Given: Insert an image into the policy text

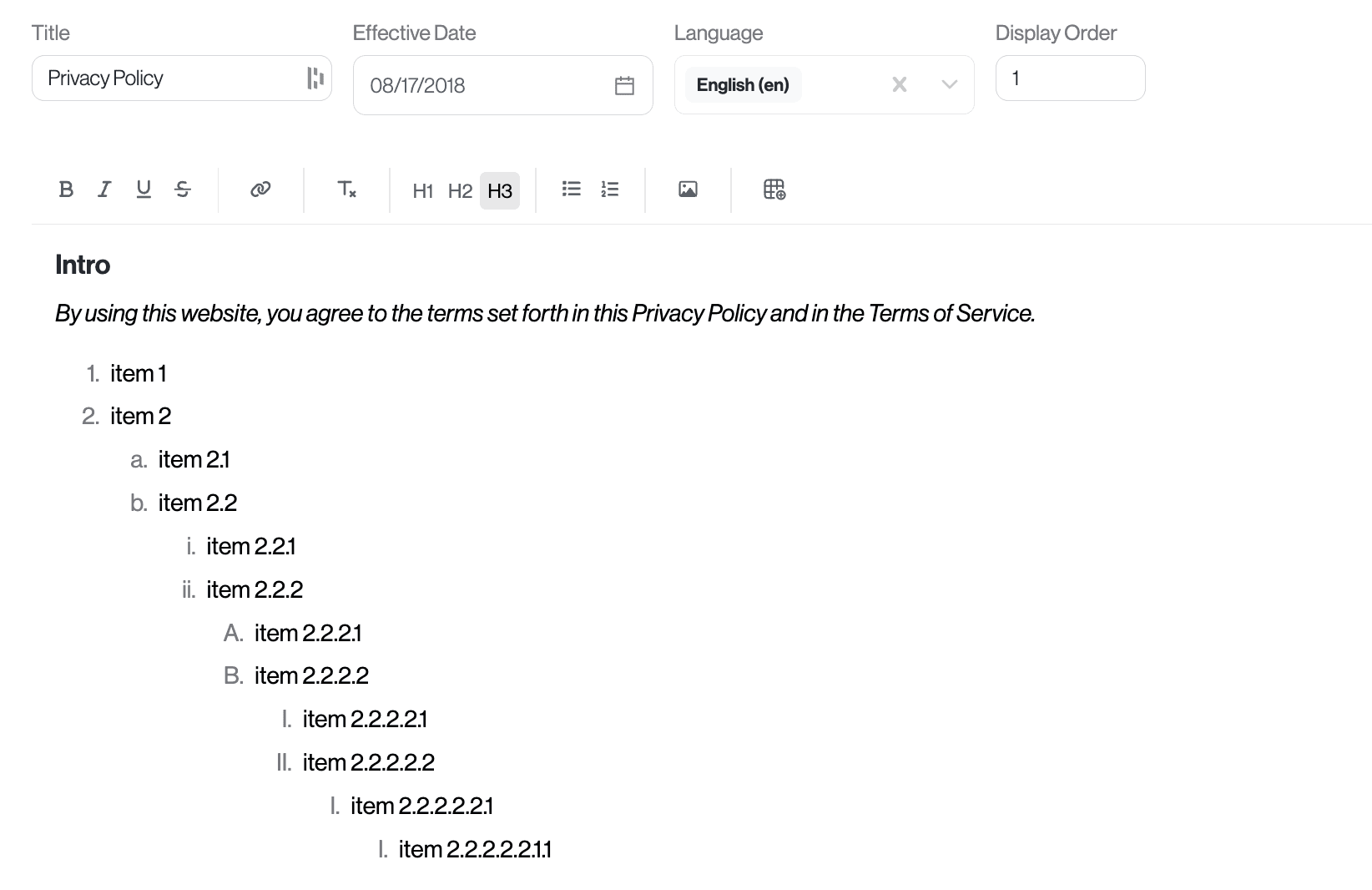Looking at the screenshot, I should click(687, 190).
